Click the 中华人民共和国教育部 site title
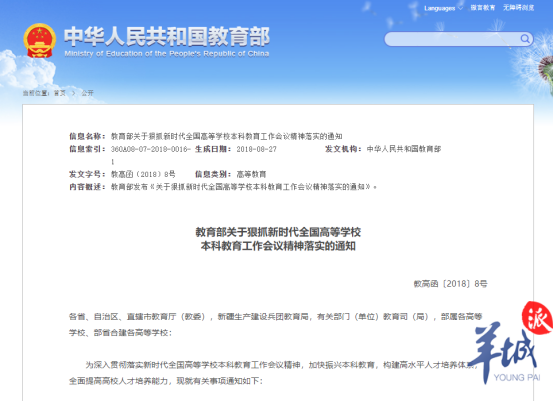 (167, 36)
